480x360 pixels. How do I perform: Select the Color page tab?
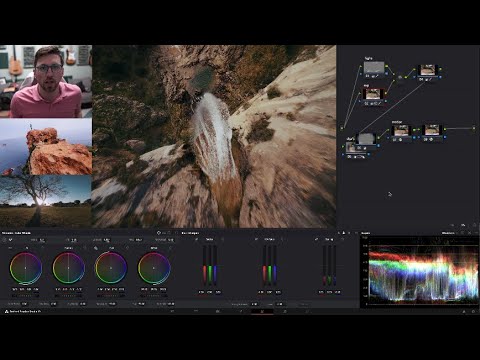pyautogui.click(x=262, y=311)
